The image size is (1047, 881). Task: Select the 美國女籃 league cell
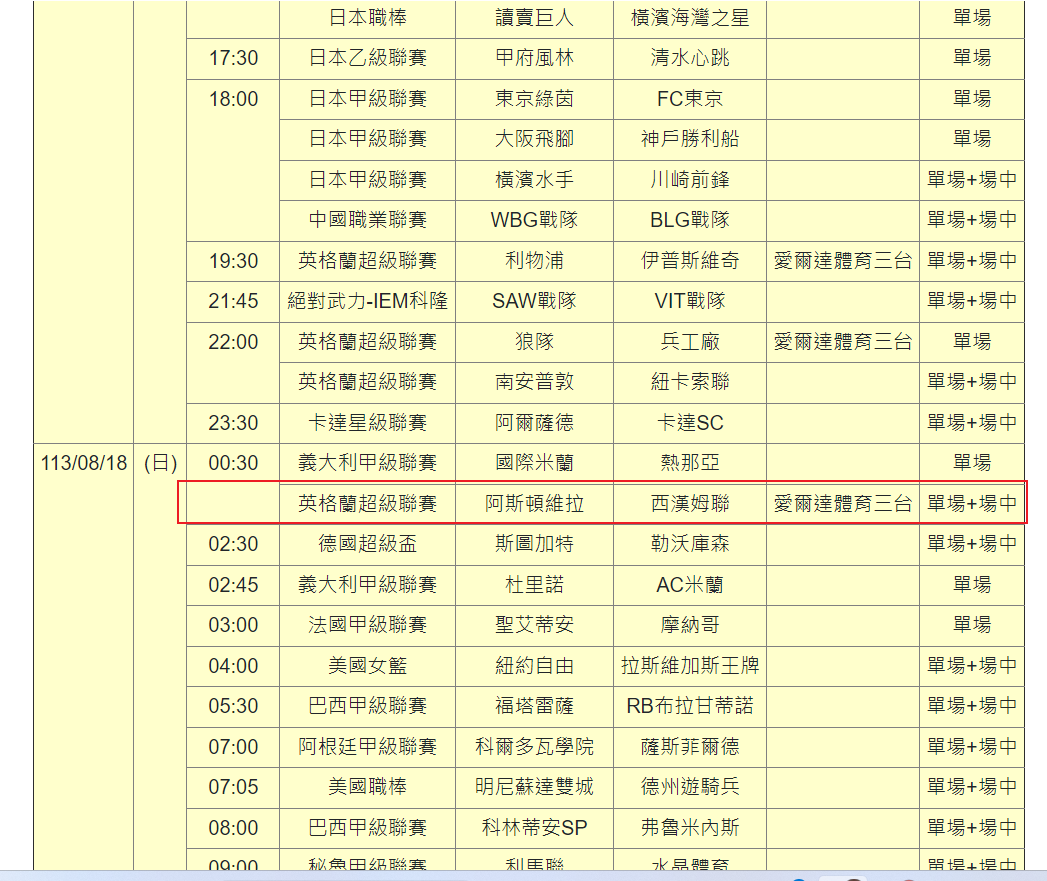367,666
